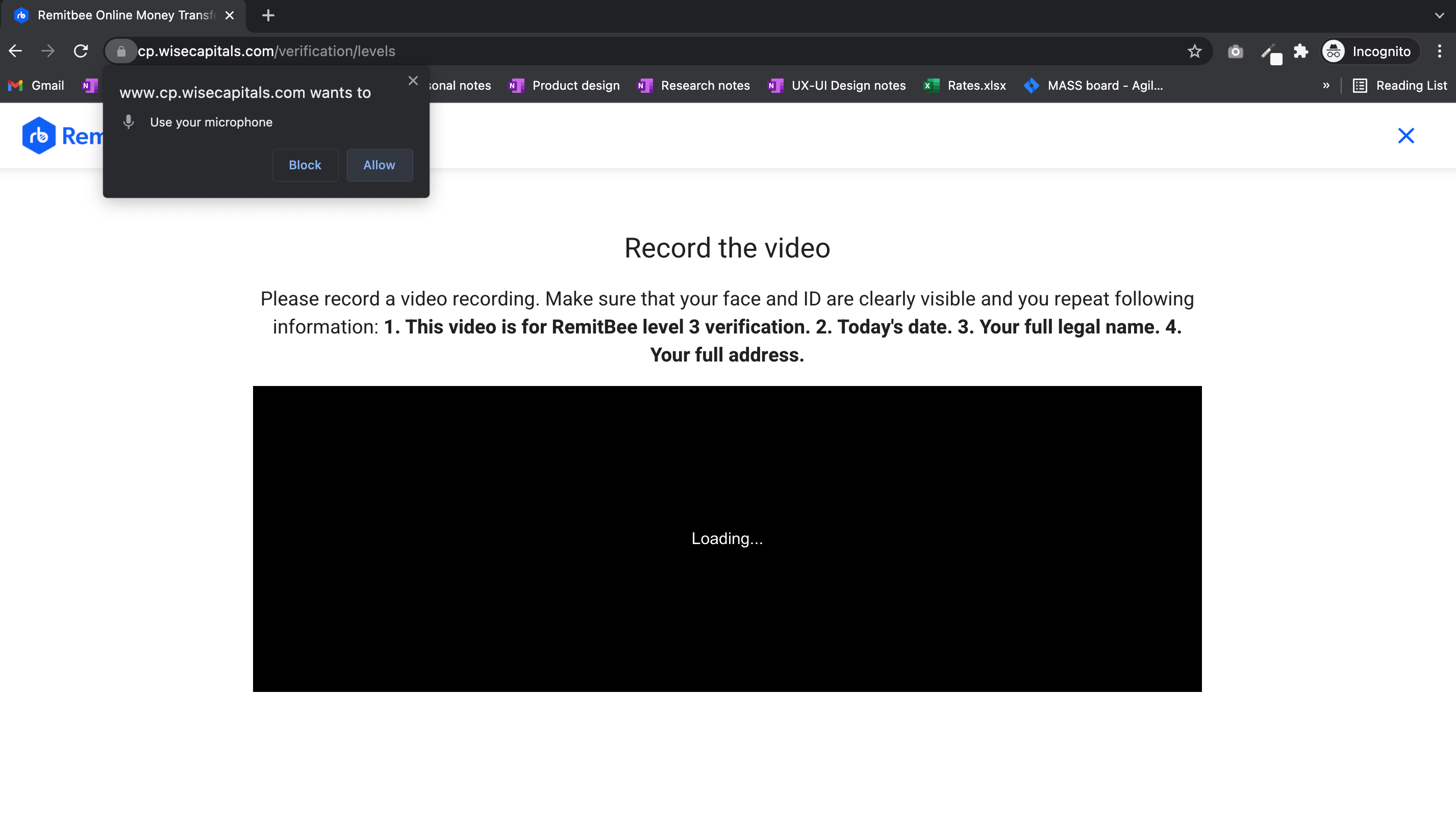Bookmark this page with star icon
This screenshot has height=824, width=1456.
(1194, 51)
